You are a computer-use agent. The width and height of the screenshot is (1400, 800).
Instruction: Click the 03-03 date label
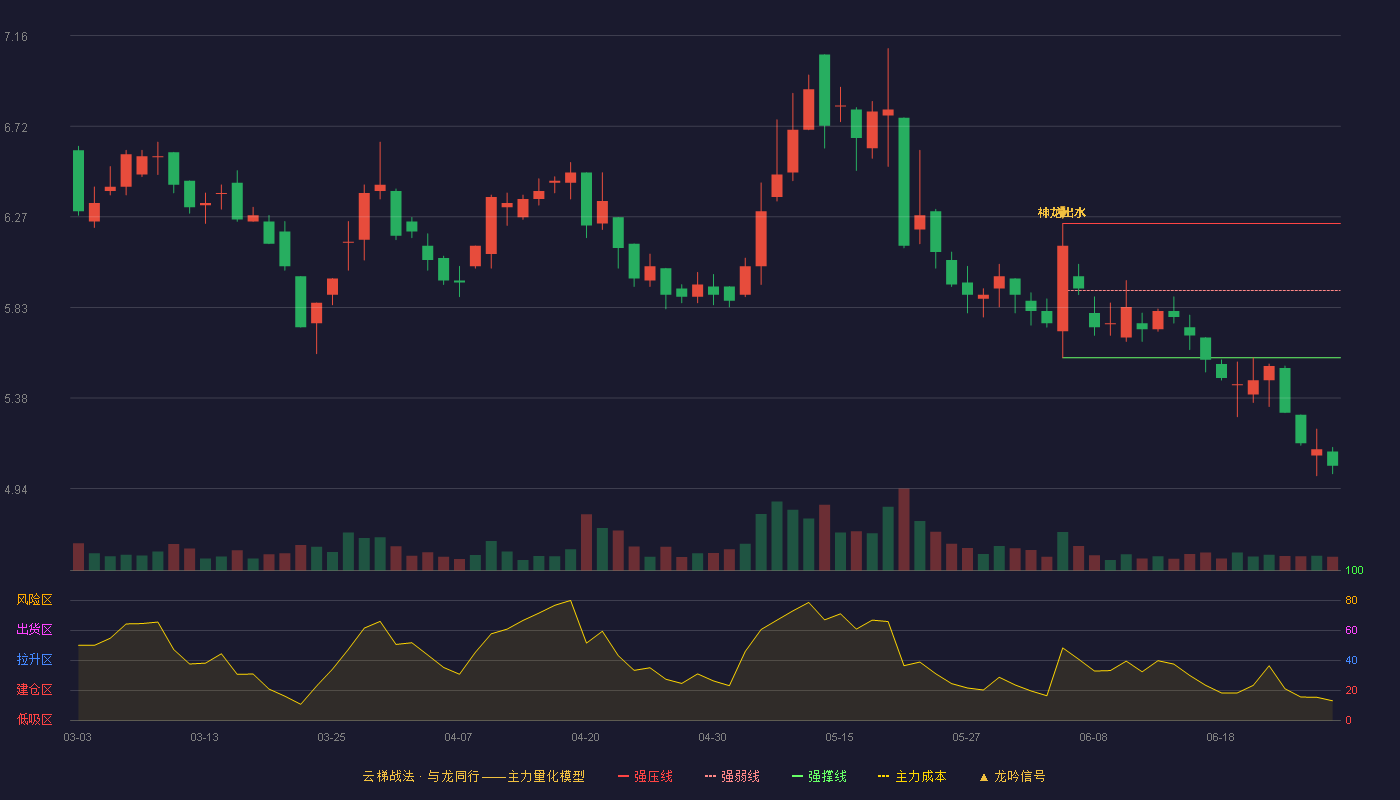77,737
